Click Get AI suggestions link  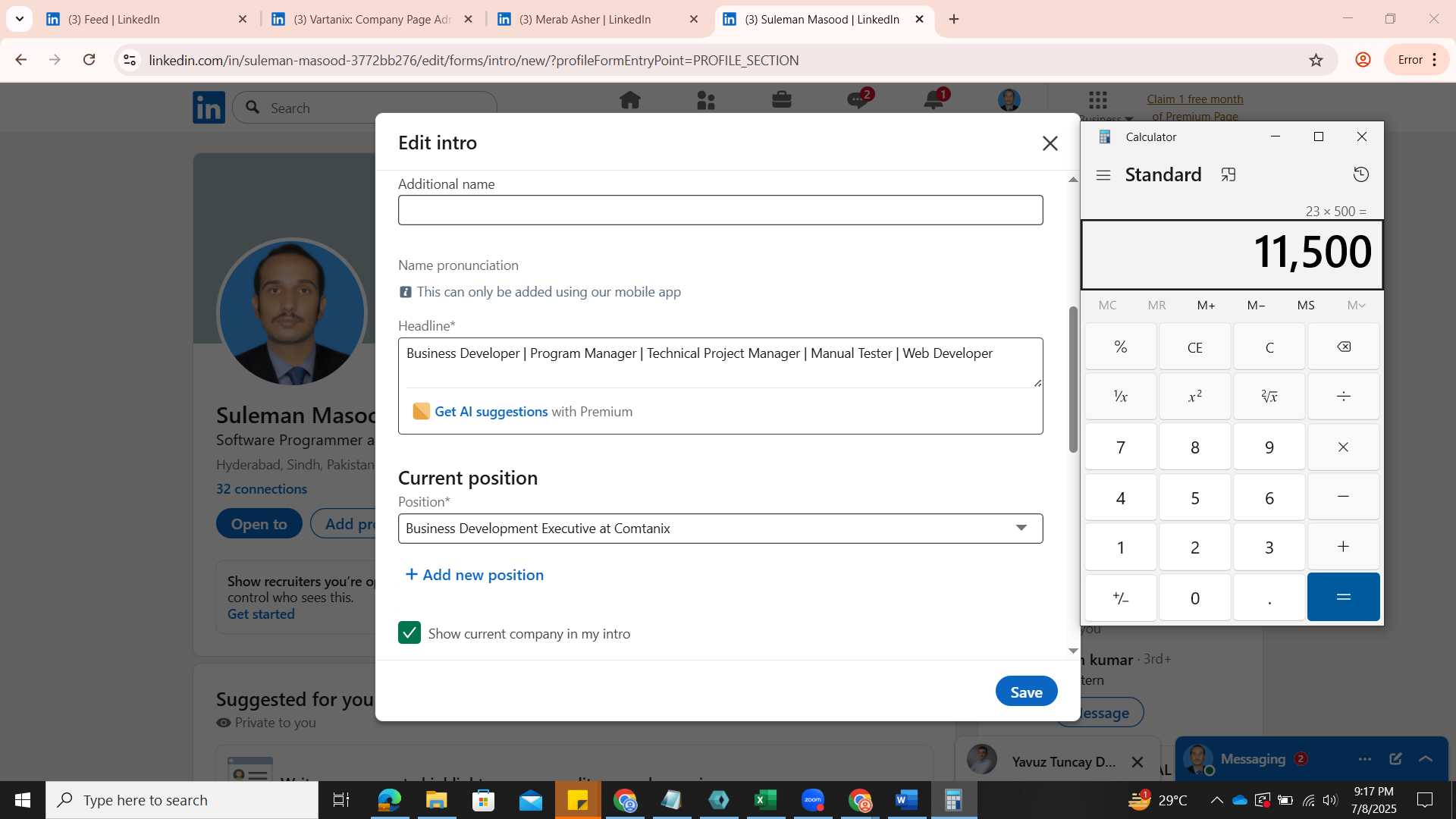click(491, 411)
